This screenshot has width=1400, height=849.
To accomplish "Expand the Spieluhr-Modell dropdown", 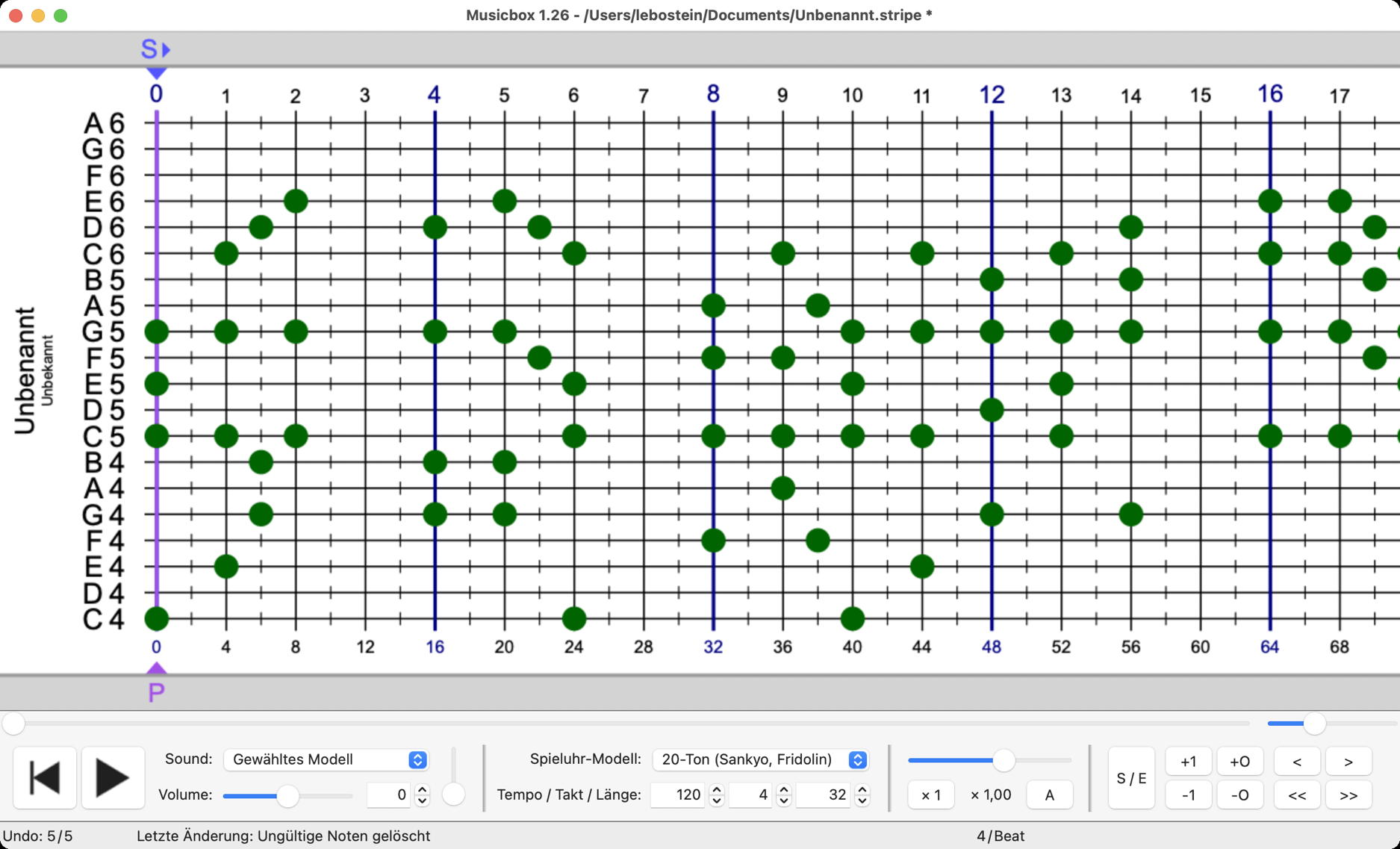I will pos(759,759).
